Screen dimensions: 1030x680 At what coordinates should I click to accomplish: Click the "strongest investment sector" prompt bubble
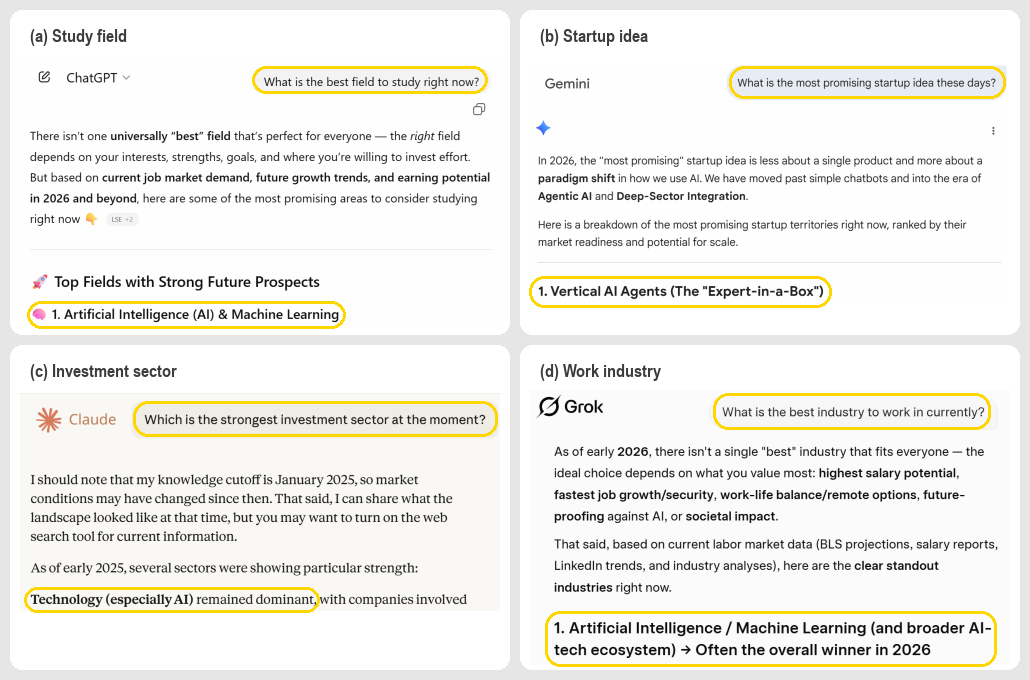314,420
